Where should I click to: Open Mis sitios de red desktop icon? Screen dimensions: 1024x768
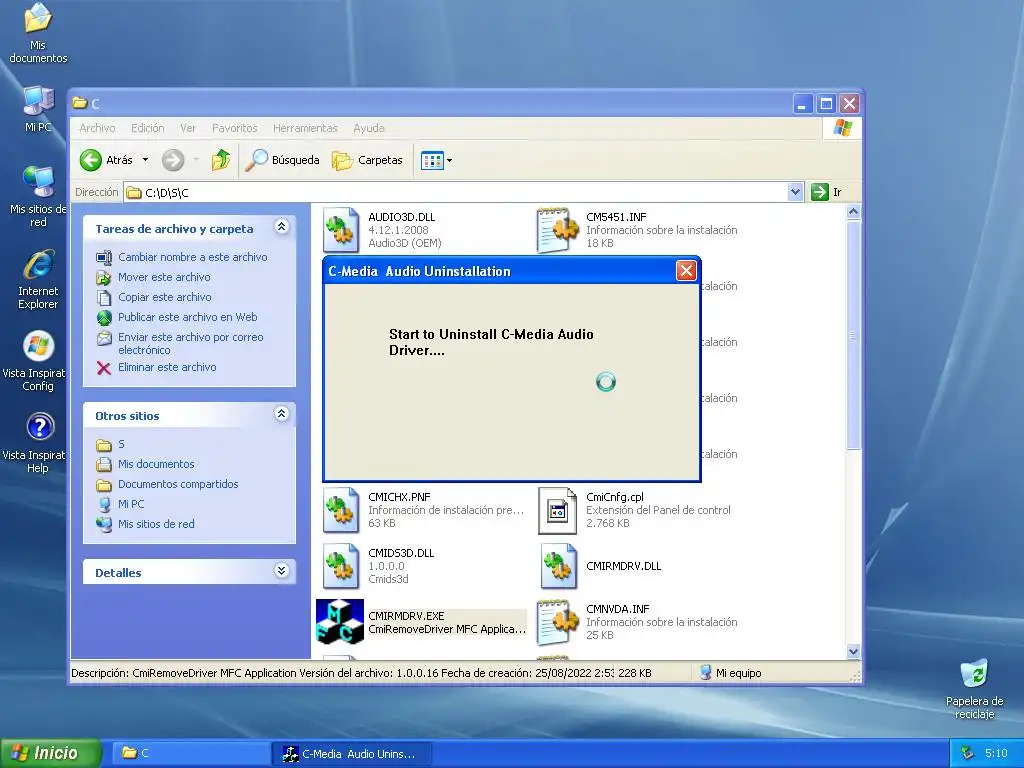tap(38, 196)
